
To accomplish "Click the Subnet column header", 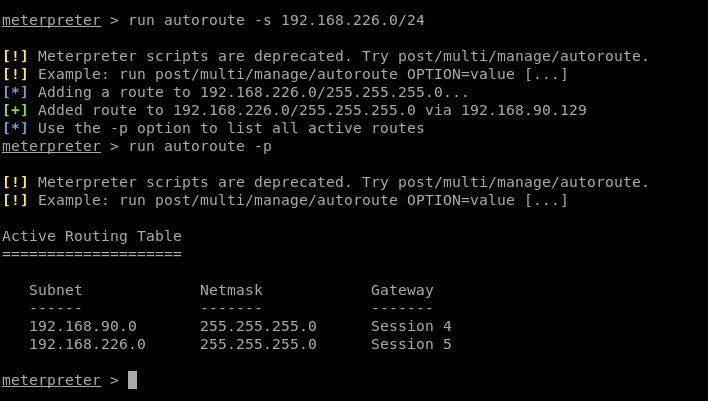I will (56, 290).
